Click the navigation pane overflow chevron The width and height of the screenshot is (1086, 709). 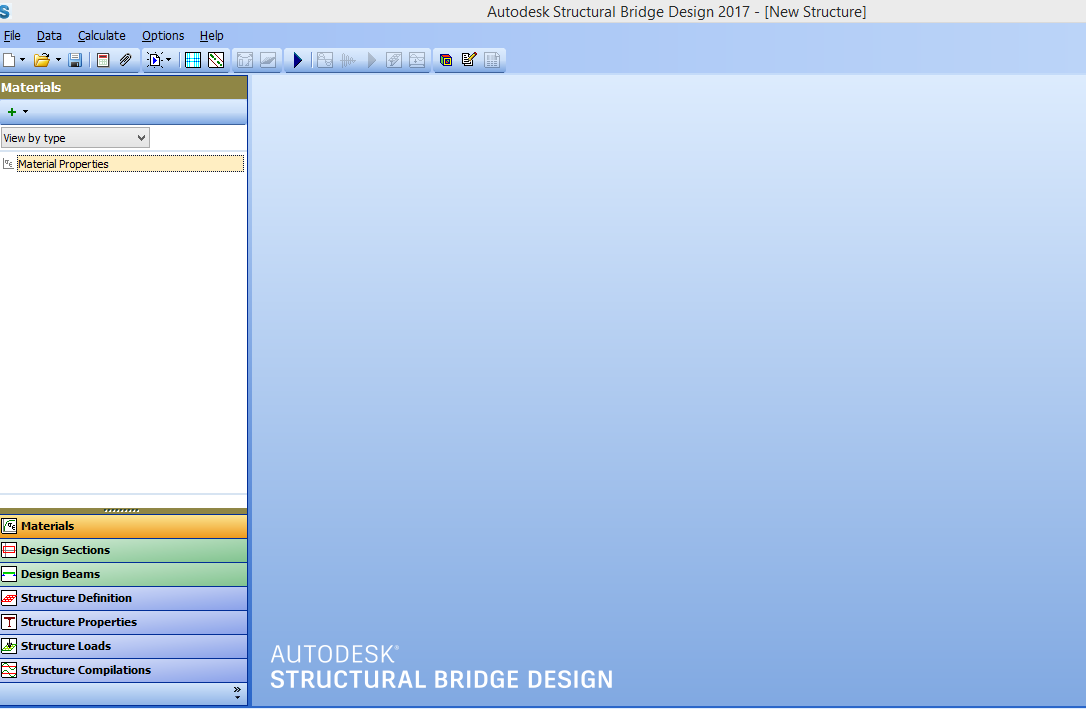tap(237, 693)
